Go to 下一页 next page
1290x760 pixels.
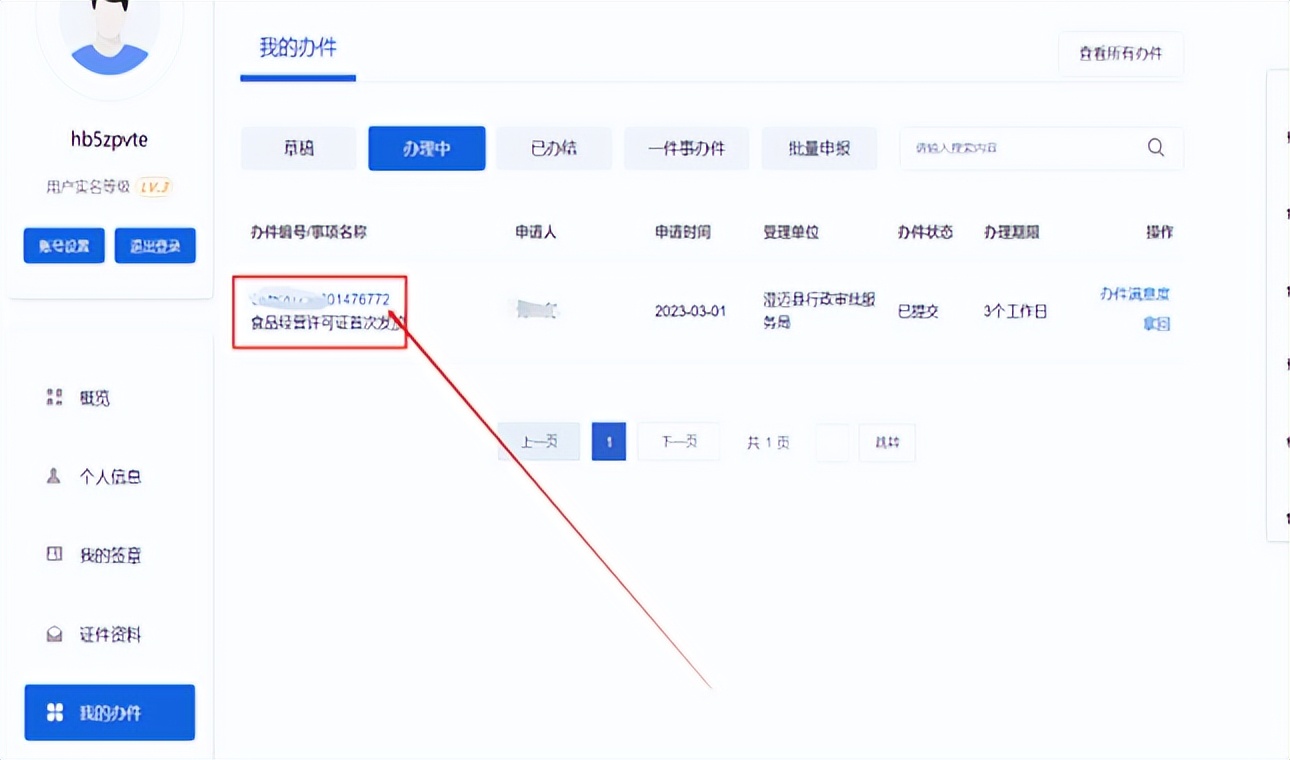coord(678,441)
